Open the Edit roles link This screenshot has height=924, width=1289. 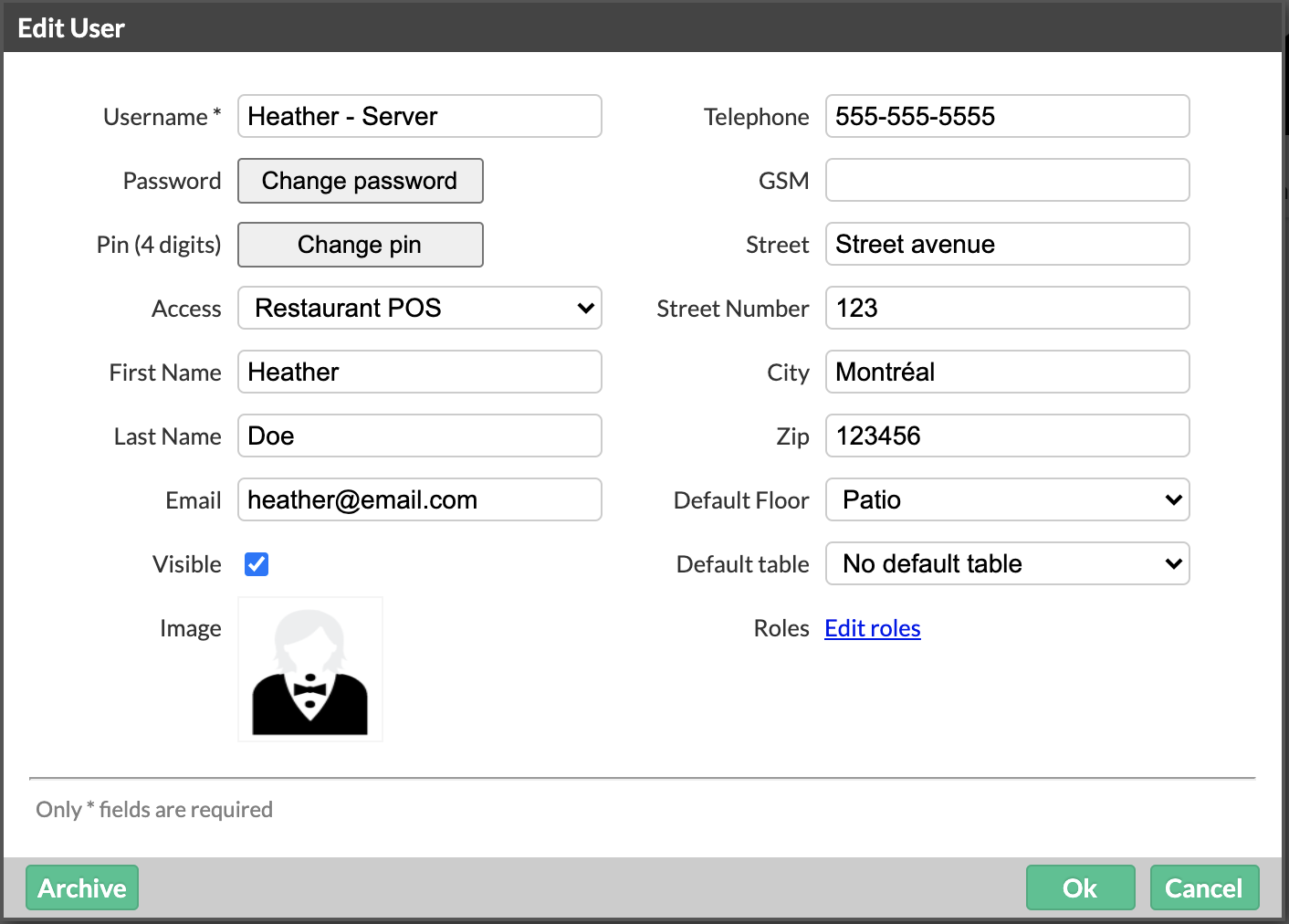coord(873,628)
